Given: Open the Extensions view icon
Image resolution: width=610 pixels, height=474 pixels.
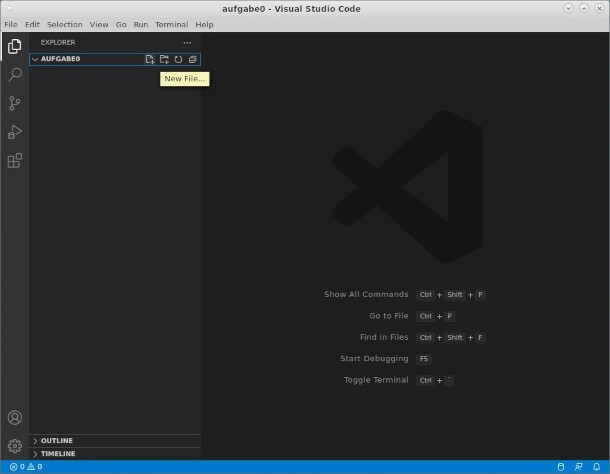Looking at the screenshot, I should (x=14, y=160).
